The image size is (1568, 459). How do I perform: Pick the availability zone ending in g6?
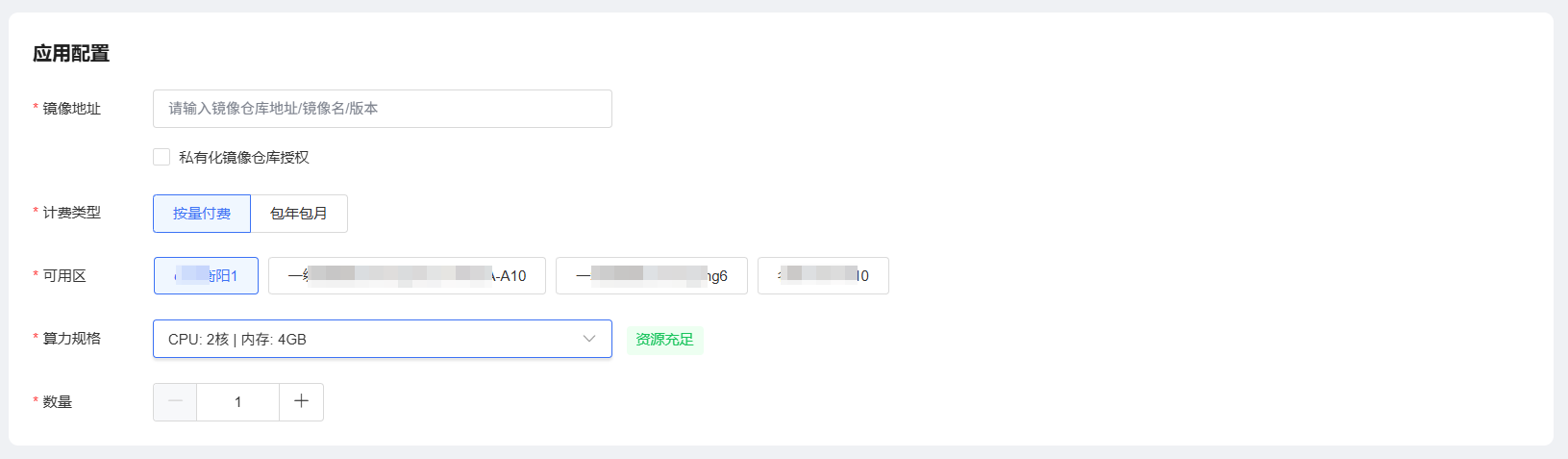click(651, 275)
